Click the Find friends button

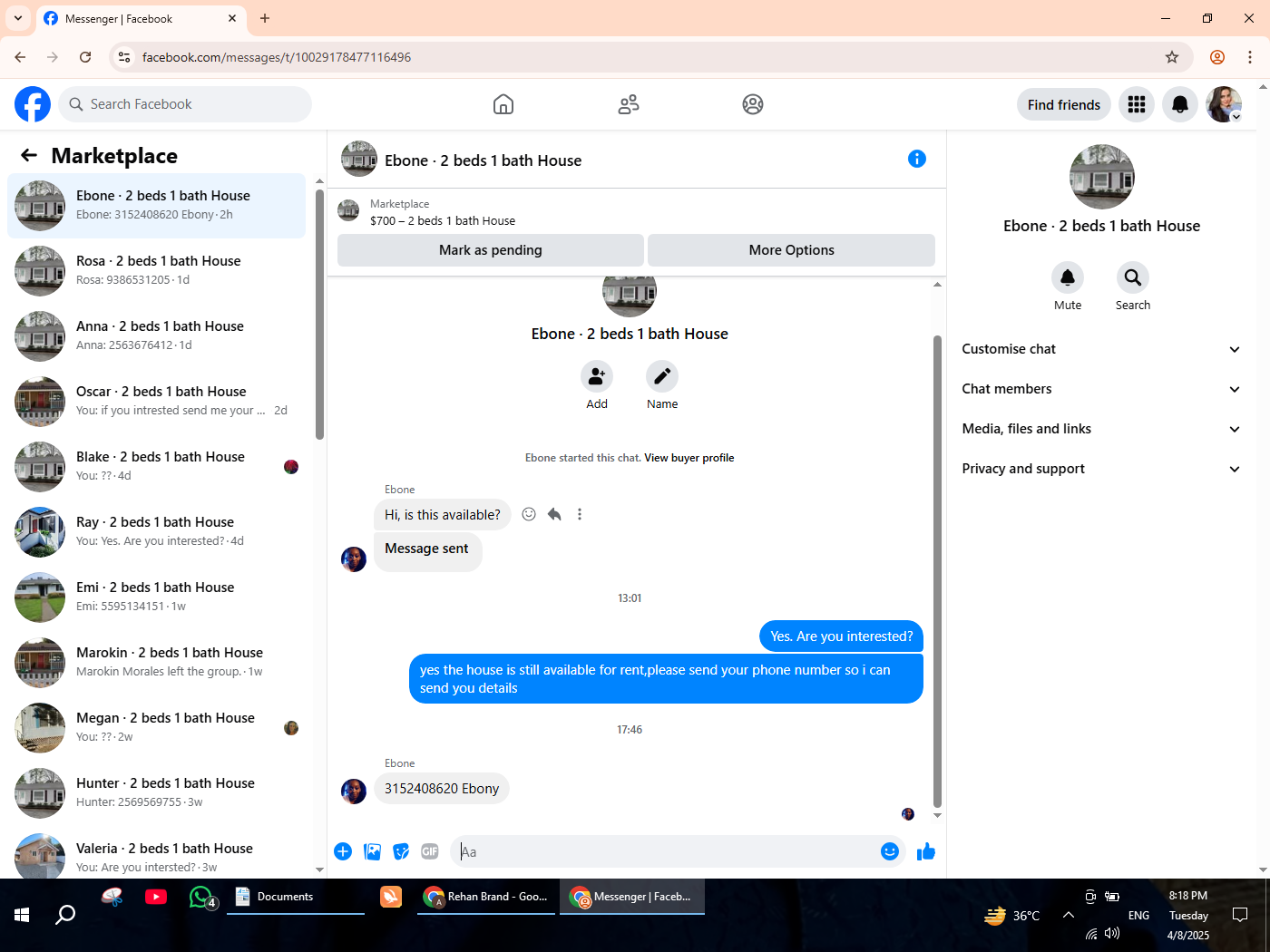coord(1064,104)
